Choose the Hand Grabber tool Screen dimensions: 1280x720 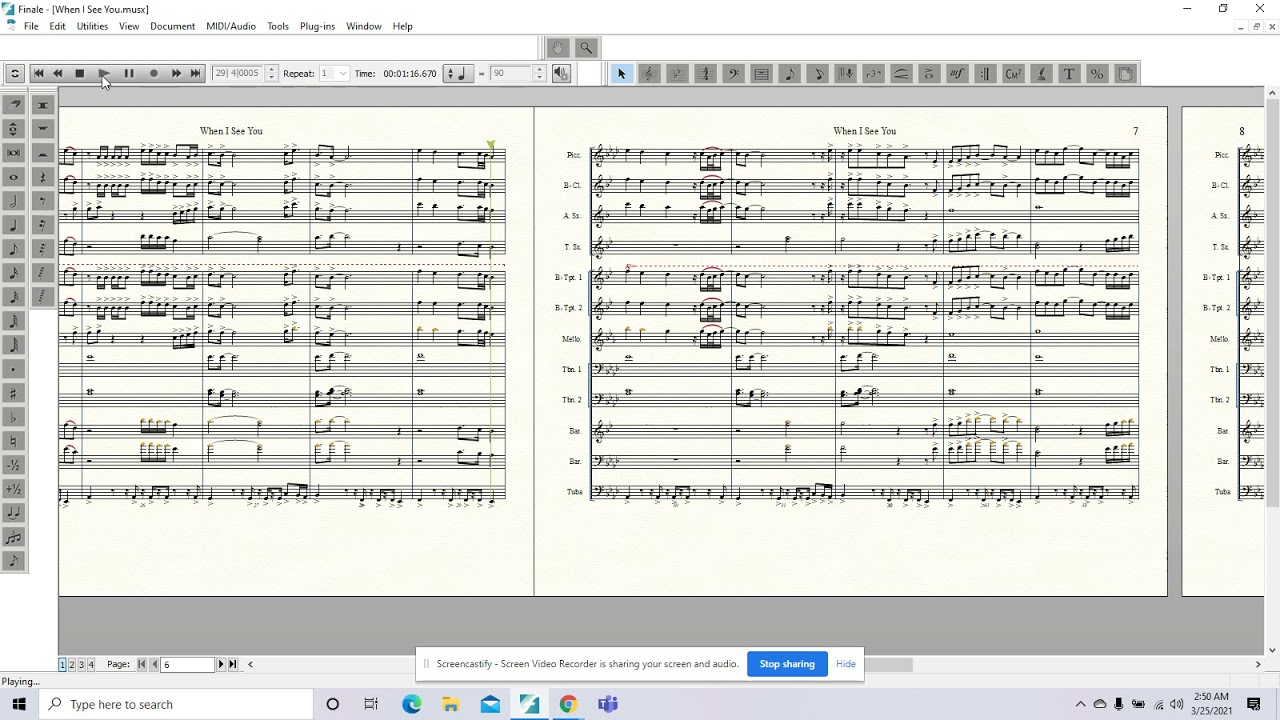558,47
